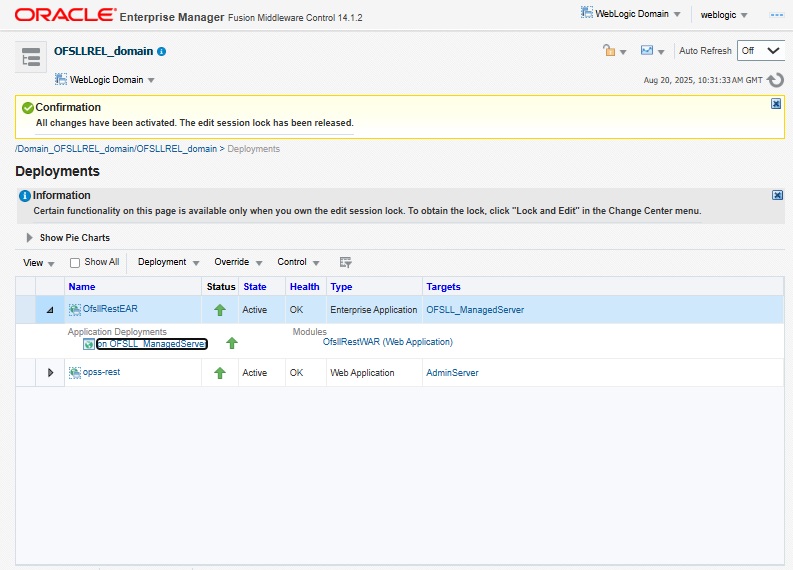The height and width of the screenshot is (570, 793).
Task: Sort by the Health column header
Action: 304,287
